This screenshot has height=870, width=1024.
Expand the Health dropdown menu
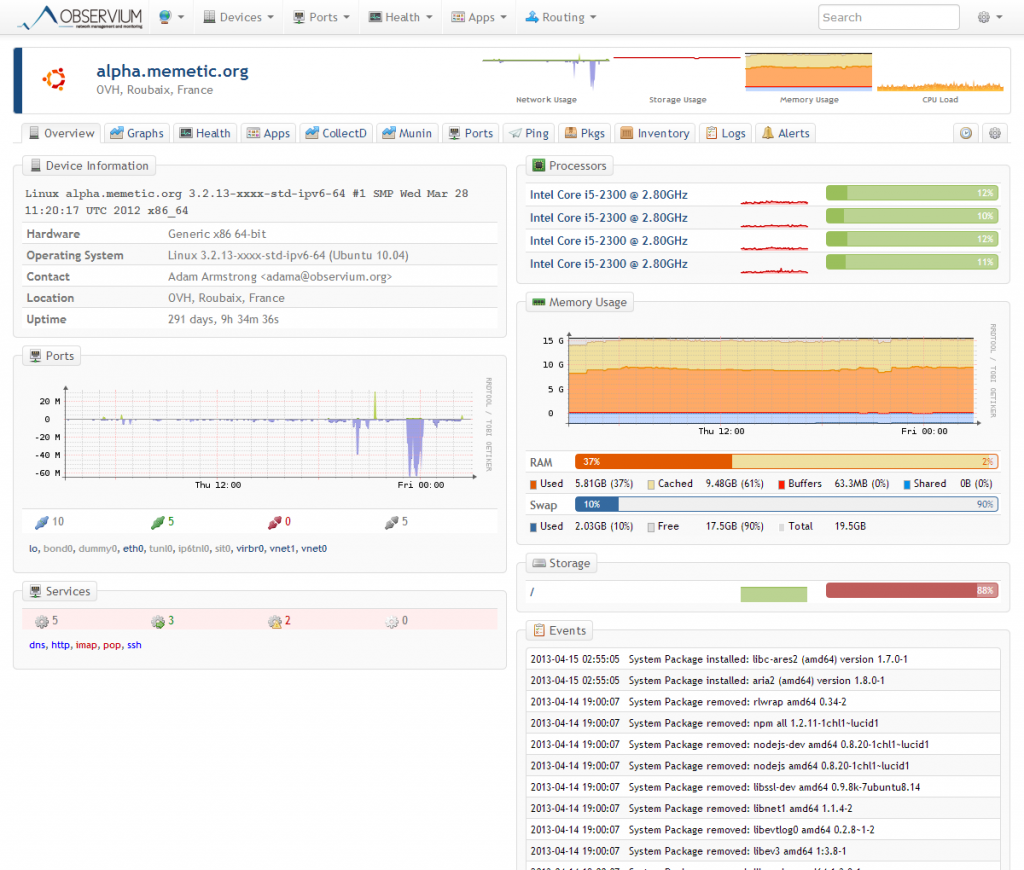point(399,17)
